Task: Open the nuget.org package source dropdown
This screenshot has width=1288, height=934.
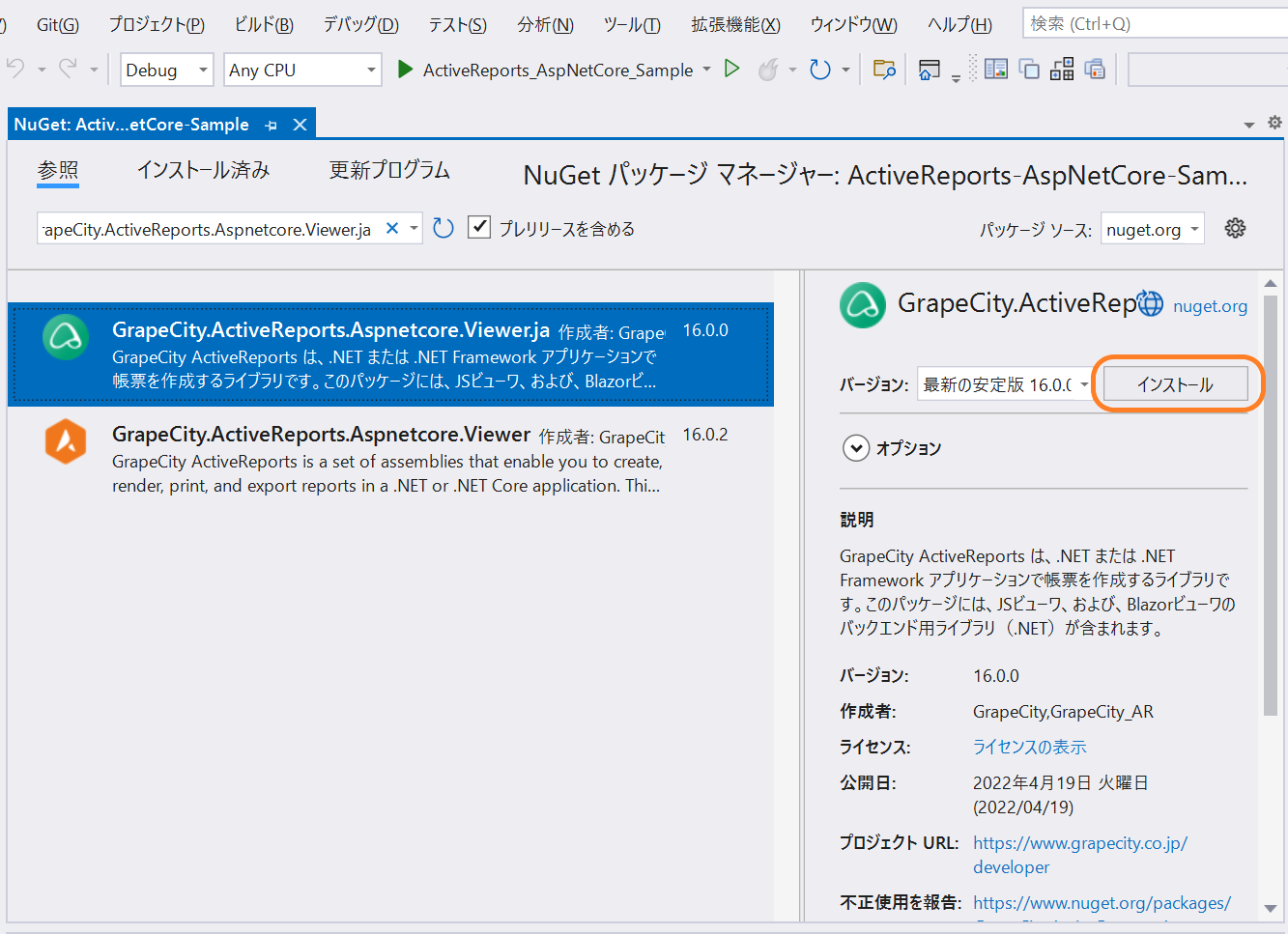Action: tap(1153, 229)
